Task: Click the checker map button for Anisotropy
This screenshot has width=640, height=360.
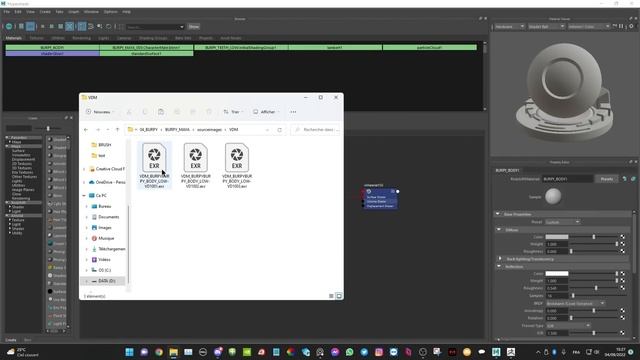Action: coord(622,311)
